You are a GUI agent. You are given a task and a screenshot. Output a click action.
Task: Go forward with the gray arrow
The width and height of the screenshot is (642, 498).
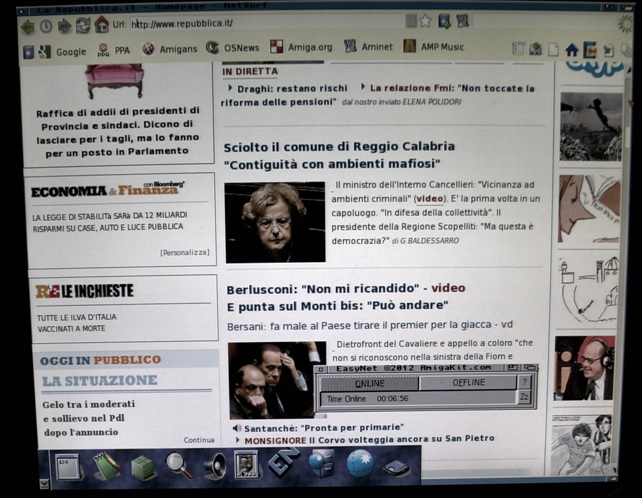pyautogui.click(x=64, y=26)
